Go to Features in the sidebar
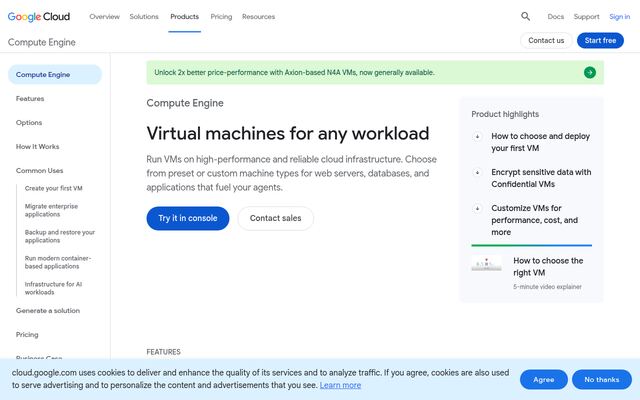This screenshot has height=400, width=640. point(30,99)
